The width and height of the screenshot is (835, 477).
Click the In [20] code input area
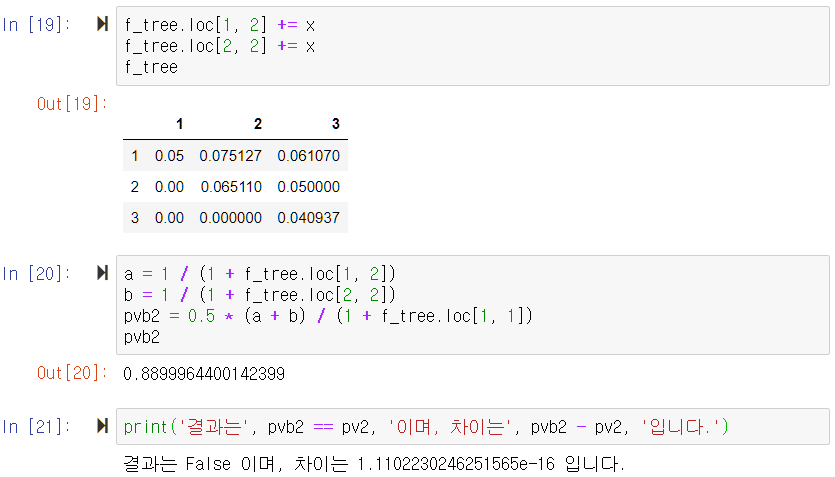[472, 305]
